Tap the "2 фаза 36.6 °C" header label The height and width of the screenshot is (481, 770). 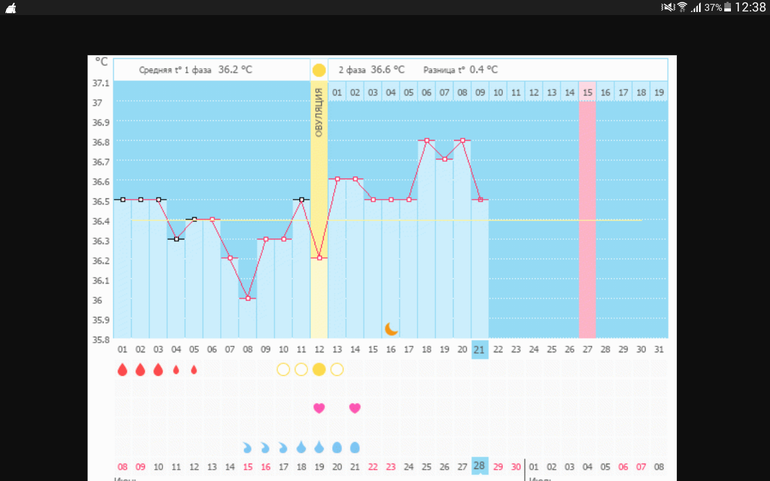coord(371,70)
